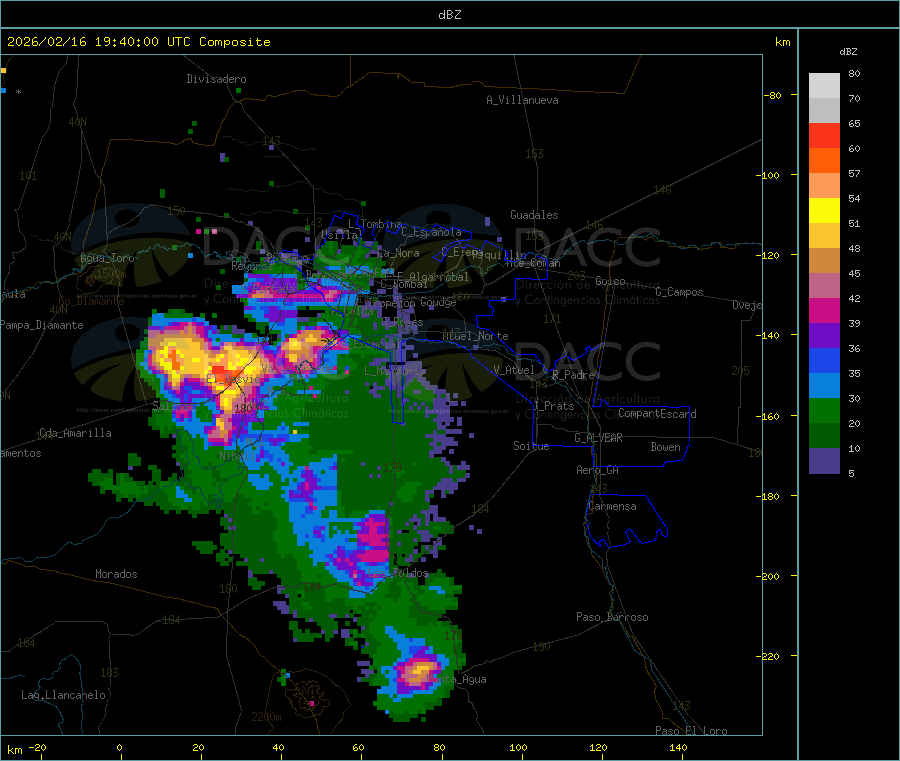Click the timestamp '2026/02/16 19:40:00 UTC Composite'
This screenshot has height=761, width=900.
pyautogui.click(x=138, y=42)
